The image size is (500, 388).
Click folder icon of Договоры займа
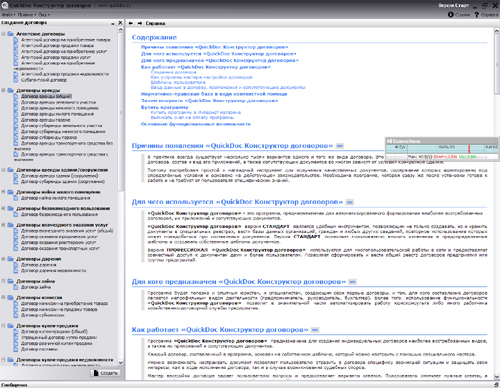pyautogui.click(x=10, y=281)
